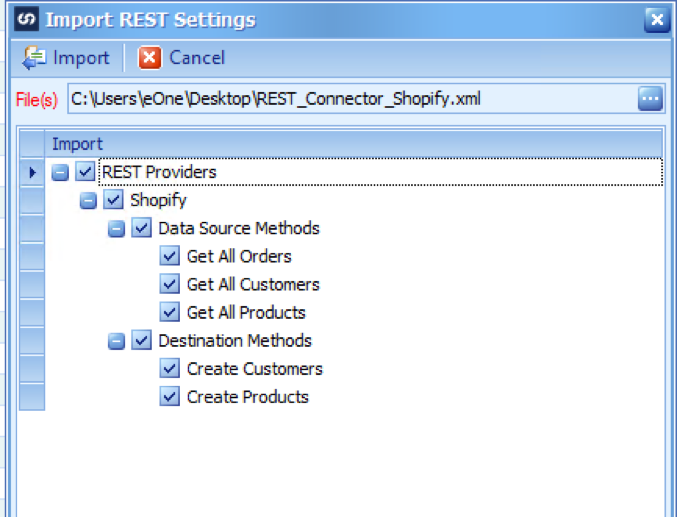Collapse the REST Providers tree node
This screenshot has height=517, width=677.
tap(60, 173)
